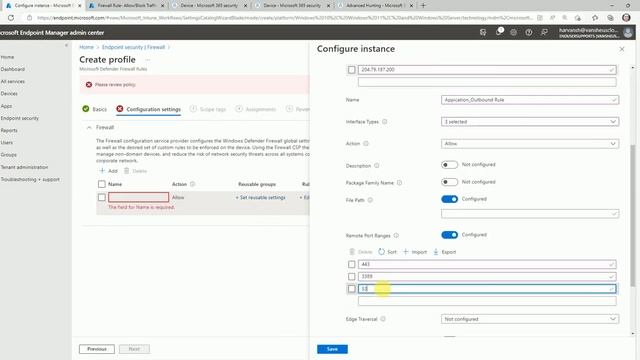Toggle Package Family Name switch
The image size is (640, 360).
(x=449, y=182)
